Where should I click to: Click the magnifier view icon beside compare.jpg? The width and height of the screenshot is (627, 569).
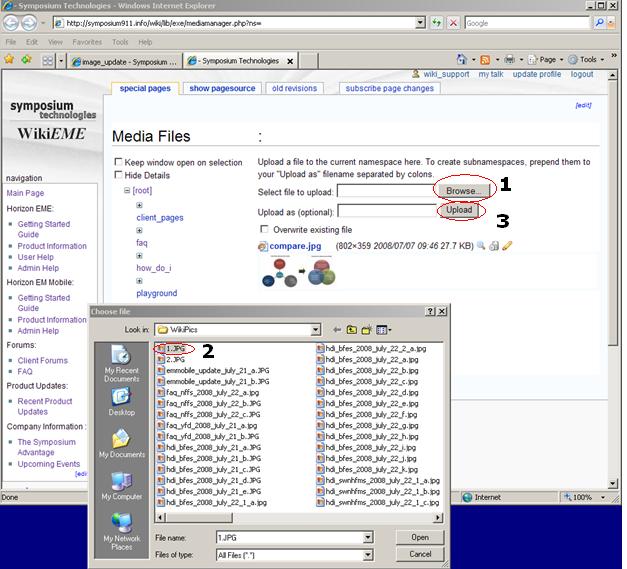481,246
